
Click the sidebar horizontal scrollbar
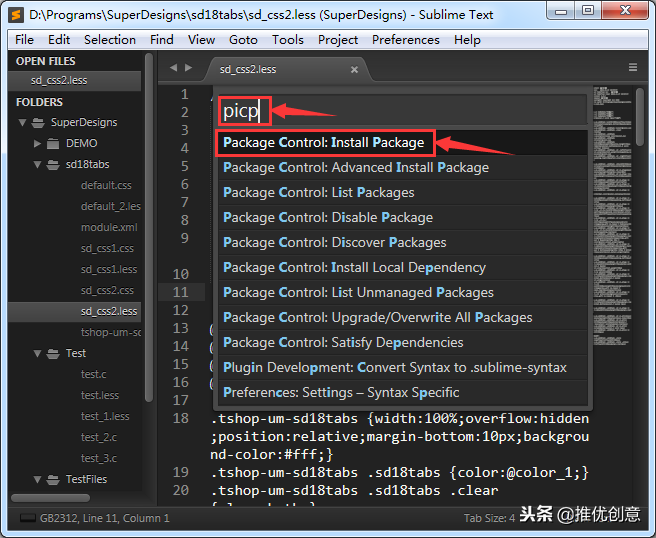[x=50, y=498]
